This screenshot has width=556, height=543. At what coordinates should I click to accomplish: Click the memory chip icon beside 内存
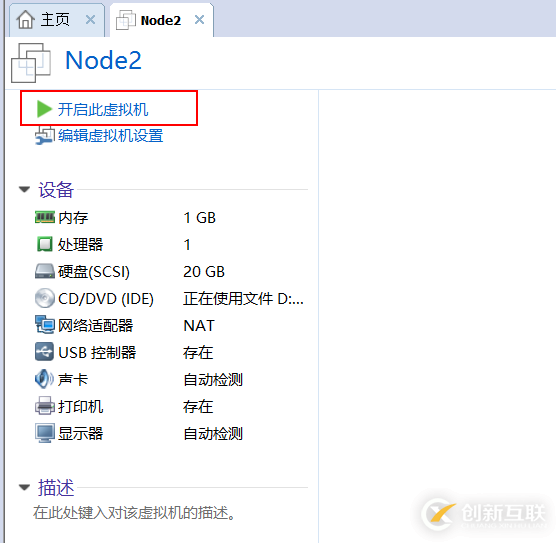pyautogui.click(x=45, y=217)
